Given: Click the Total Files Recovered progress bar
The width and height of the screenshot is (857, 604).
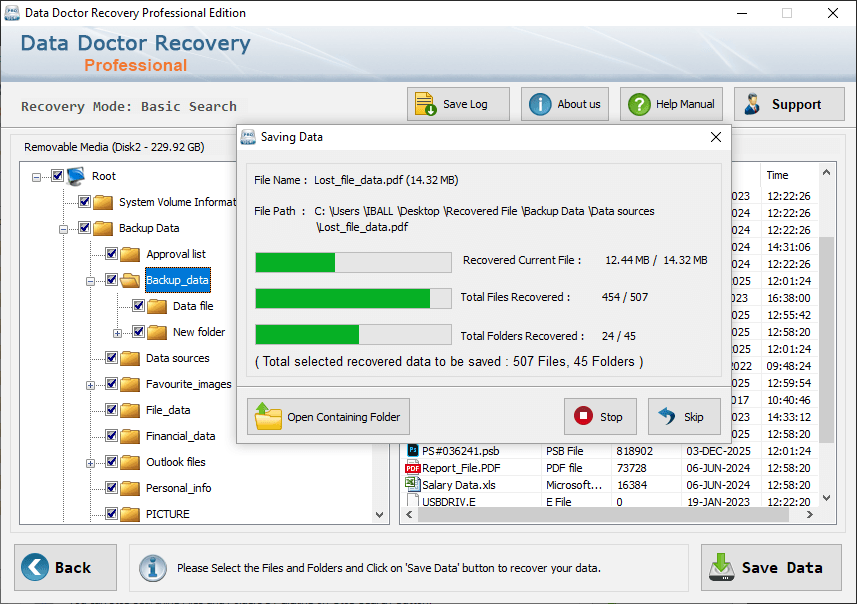Looking at the screenshot, I should [x=353, y=298].
